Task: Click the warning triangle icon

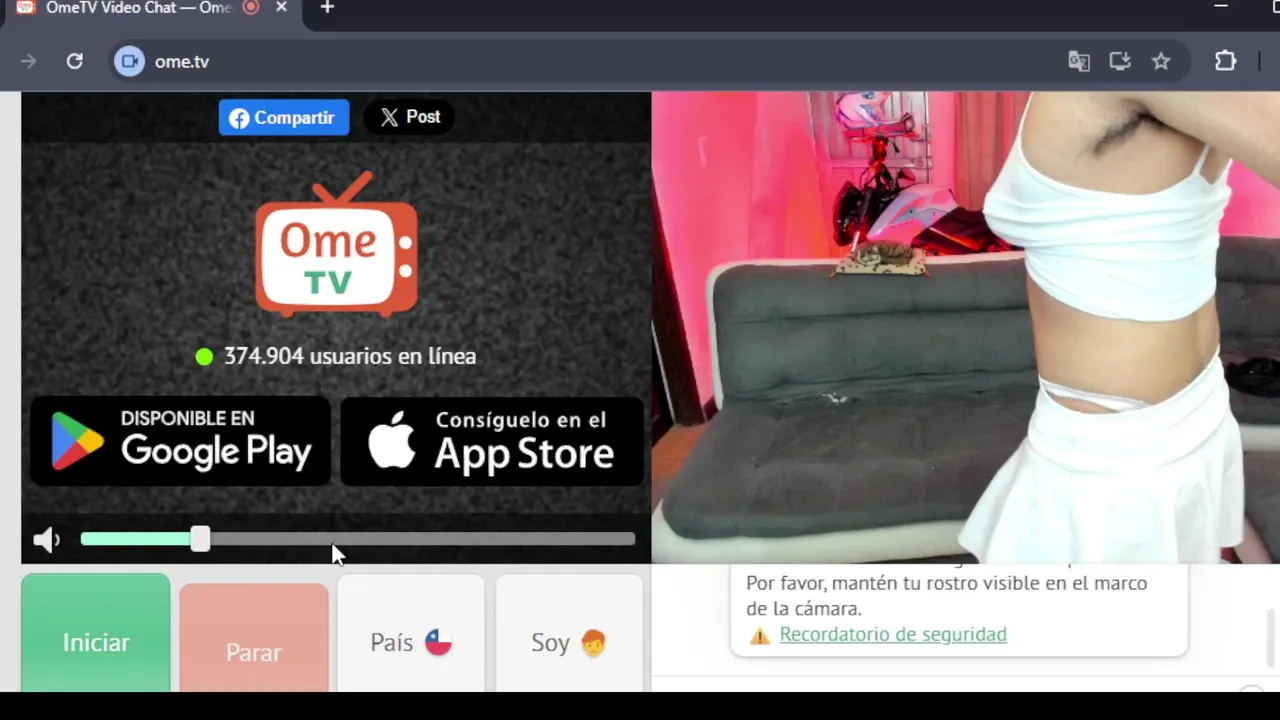Action: 760,635
